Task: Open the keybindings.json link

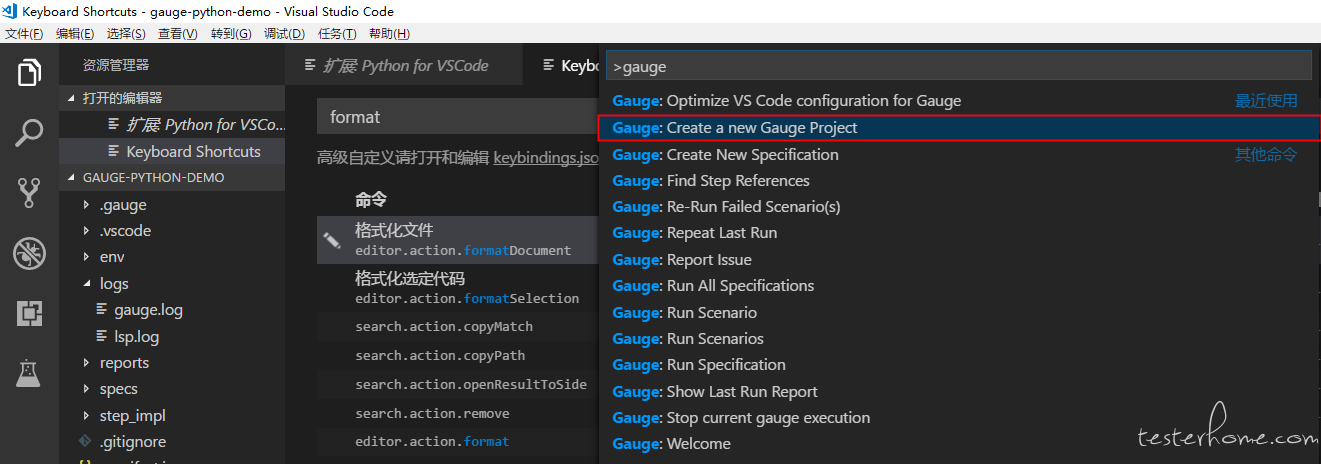Action: (x=546, y=157)
